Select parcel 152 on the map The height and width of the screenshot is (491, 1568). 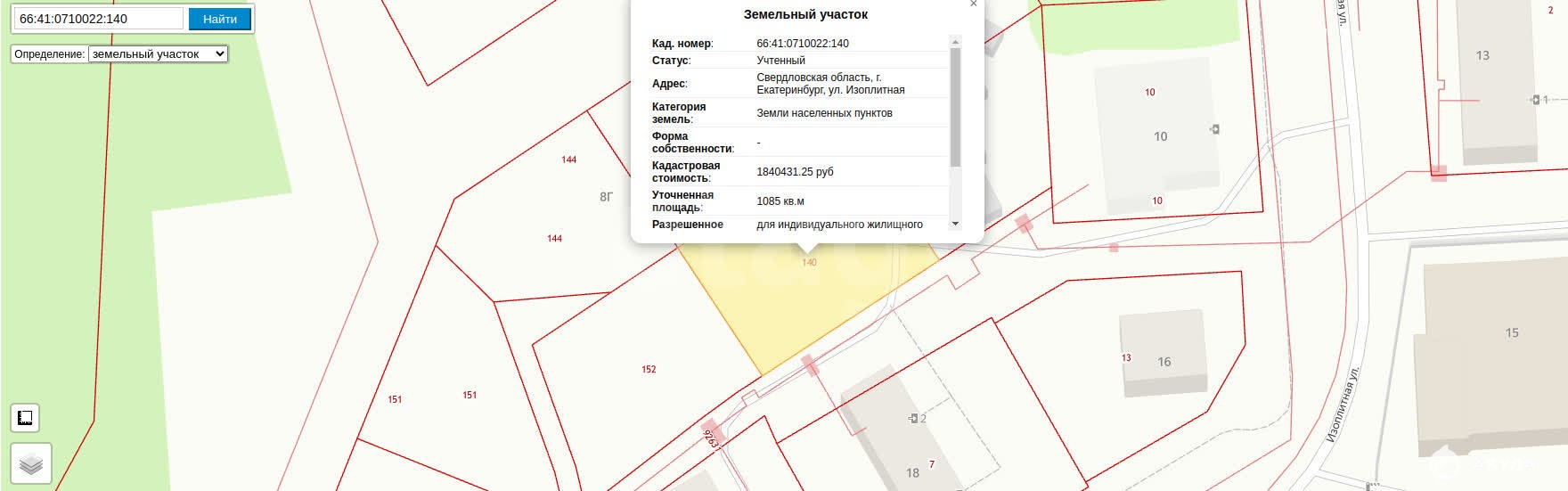(x=649, y=369)
